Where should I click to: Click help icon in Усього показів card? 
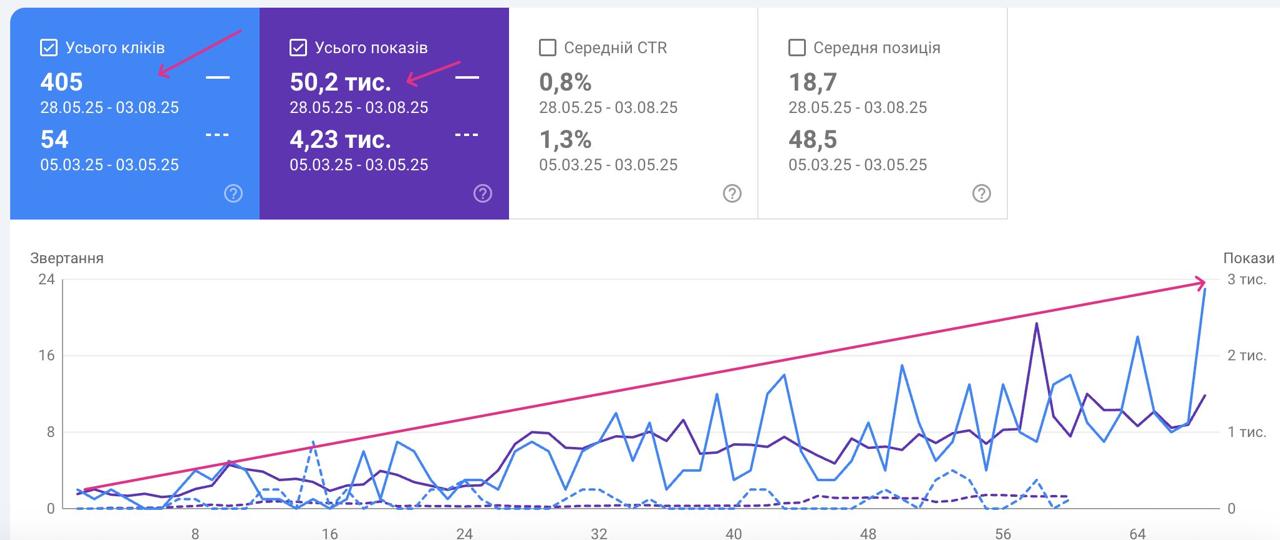click(x=483, y=194)
